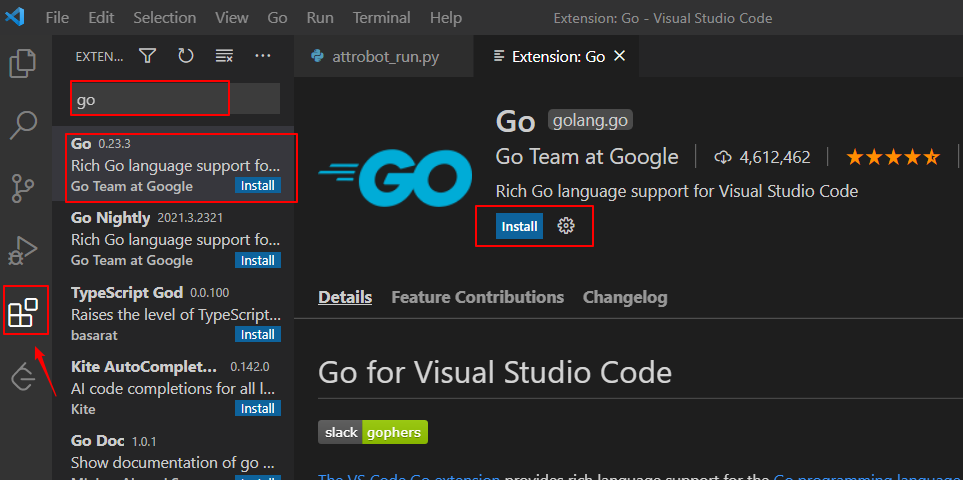
Task: Open the Search view in activity bar
Action: pyautogui.click(x=24, y=125)
